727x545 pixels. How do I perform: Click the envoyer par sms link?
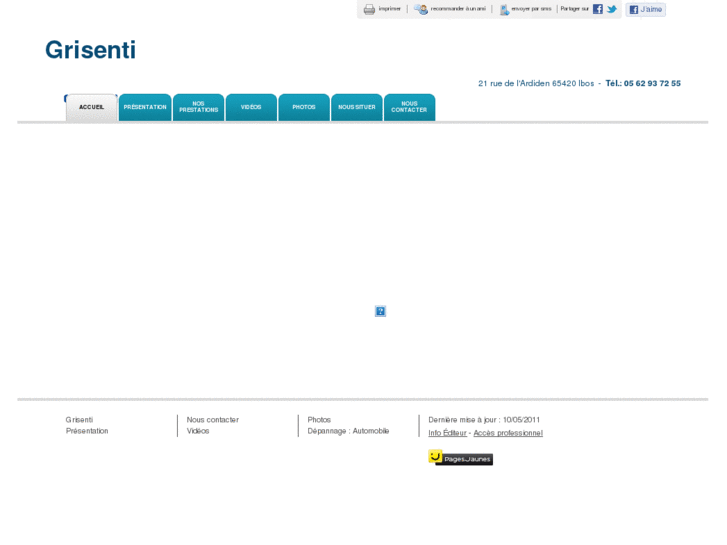[531, 9]
